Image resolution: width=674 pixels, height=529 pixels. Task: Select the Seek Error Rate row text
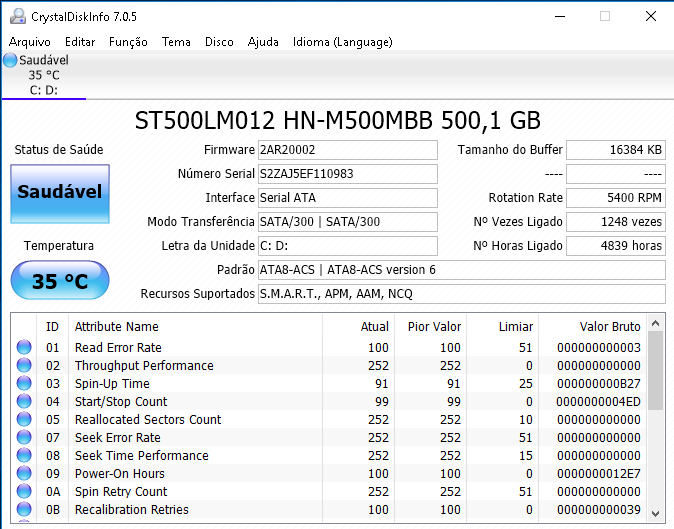click(x=118, y=437)
